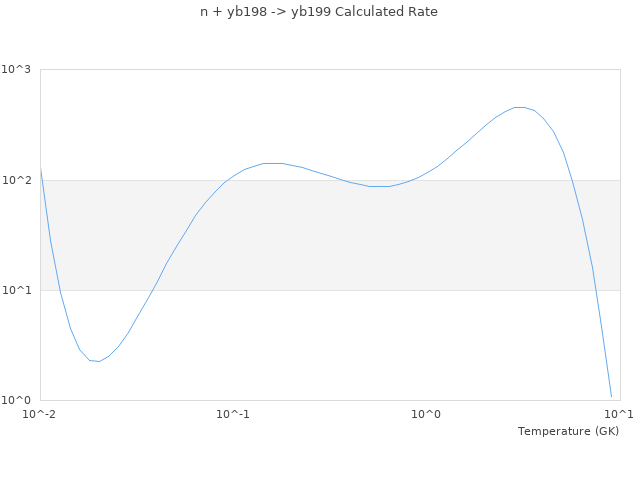Click the gray shaded band between 10^1 and 10^2

click(330, 235)
